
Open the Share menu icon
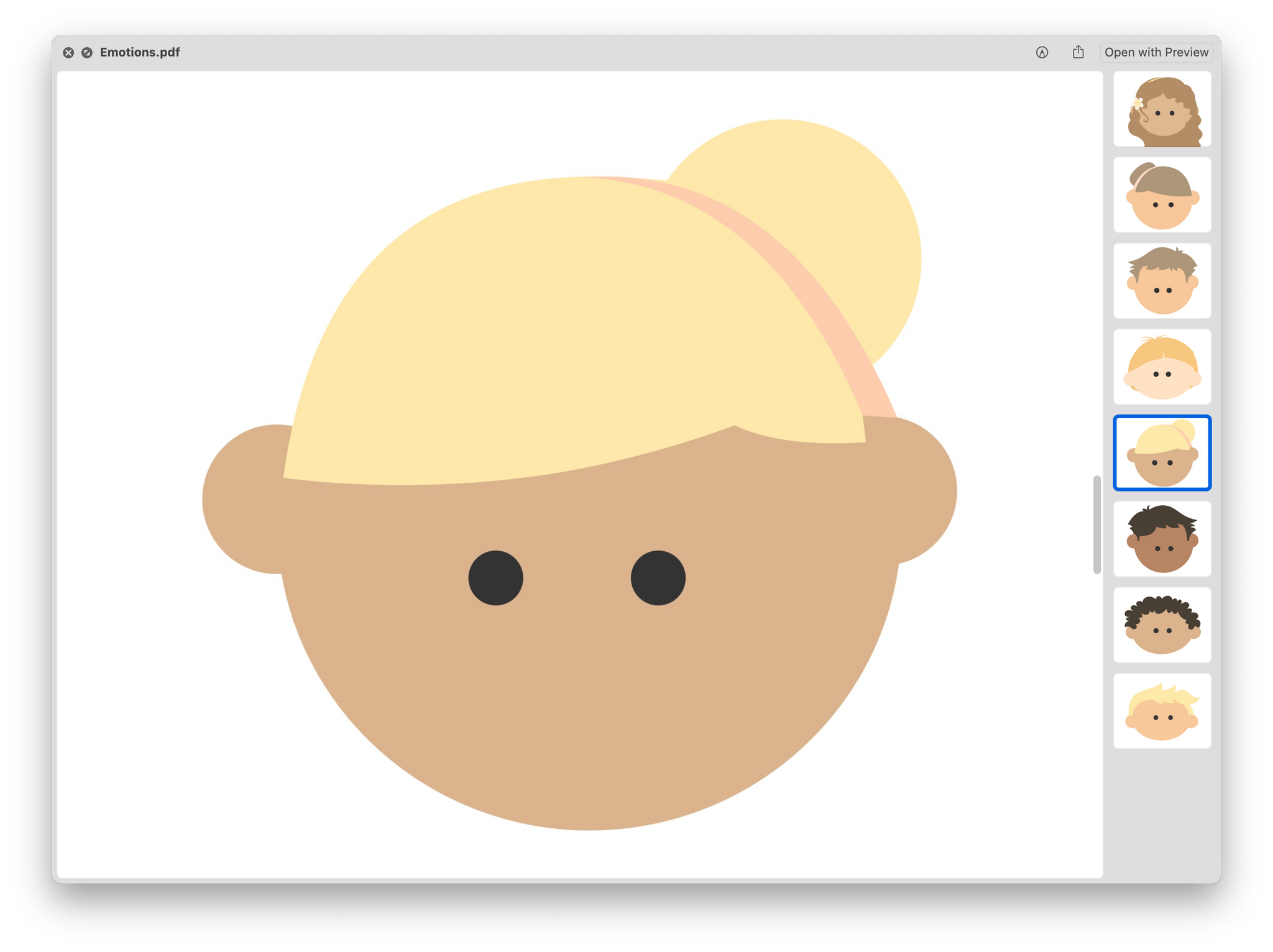(1078, 53)
